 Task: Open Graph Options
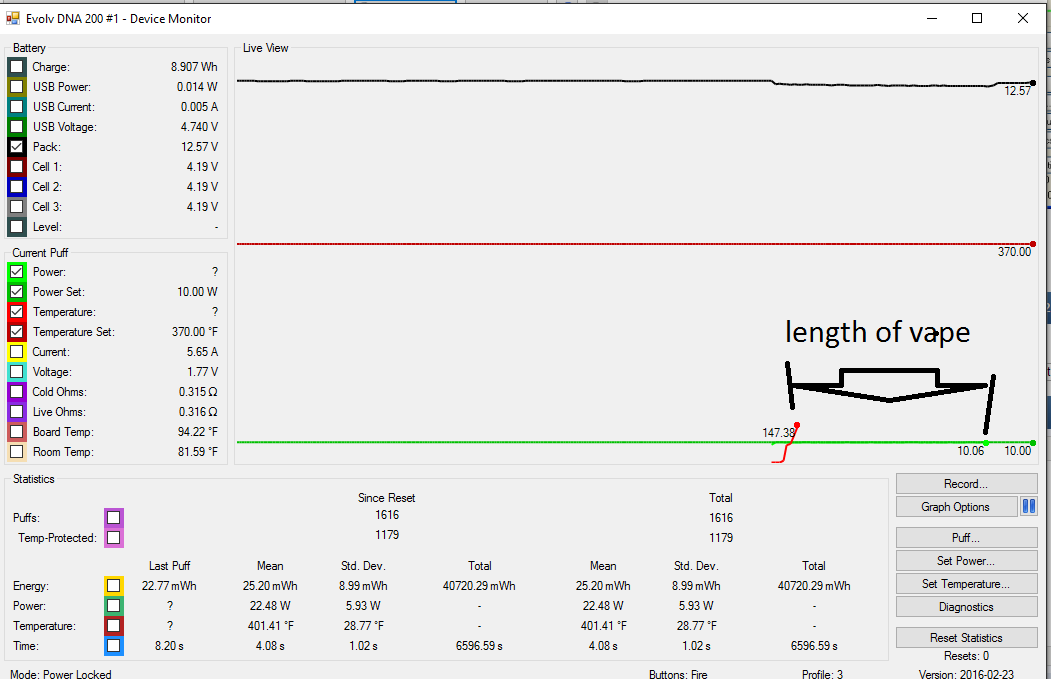click(955, 507)
